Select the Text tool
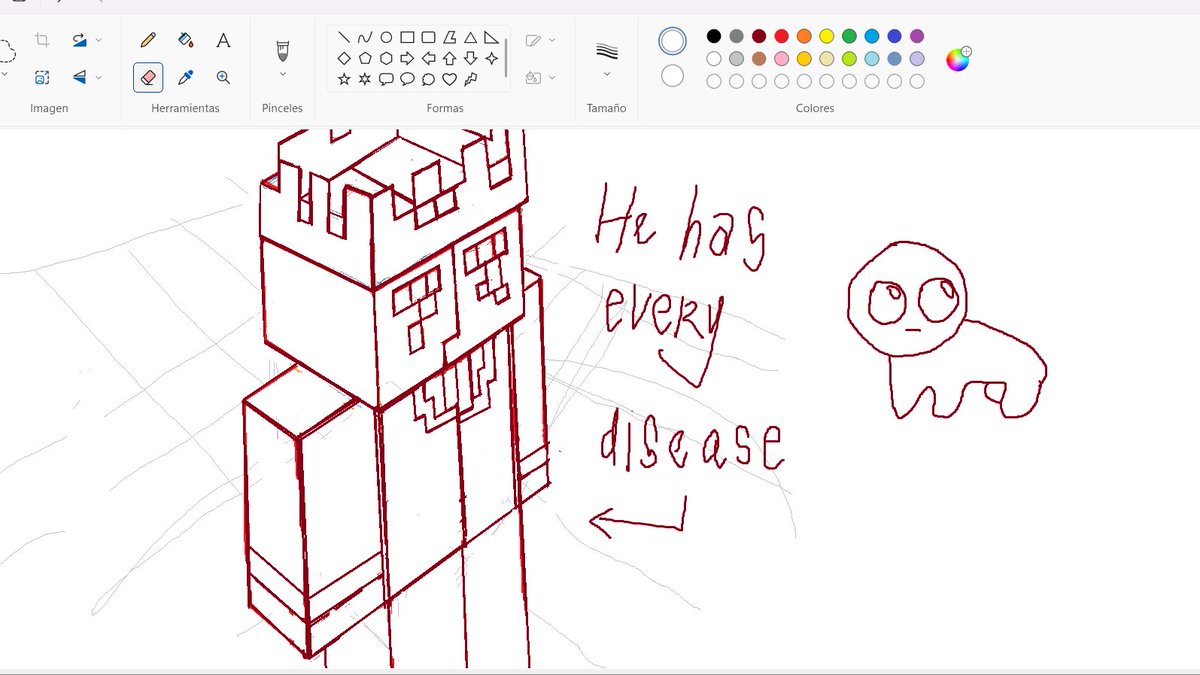Image resolution: width=1200 pixels, height=675 pixels. click(x=223, y=40)
